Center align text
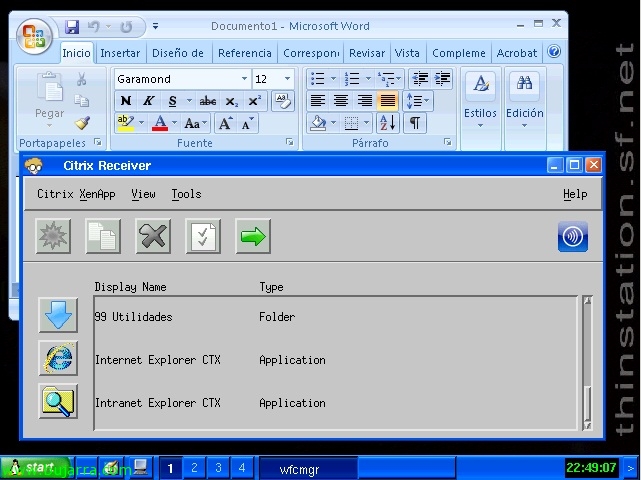Screen dimensions: 641x480 341,101
